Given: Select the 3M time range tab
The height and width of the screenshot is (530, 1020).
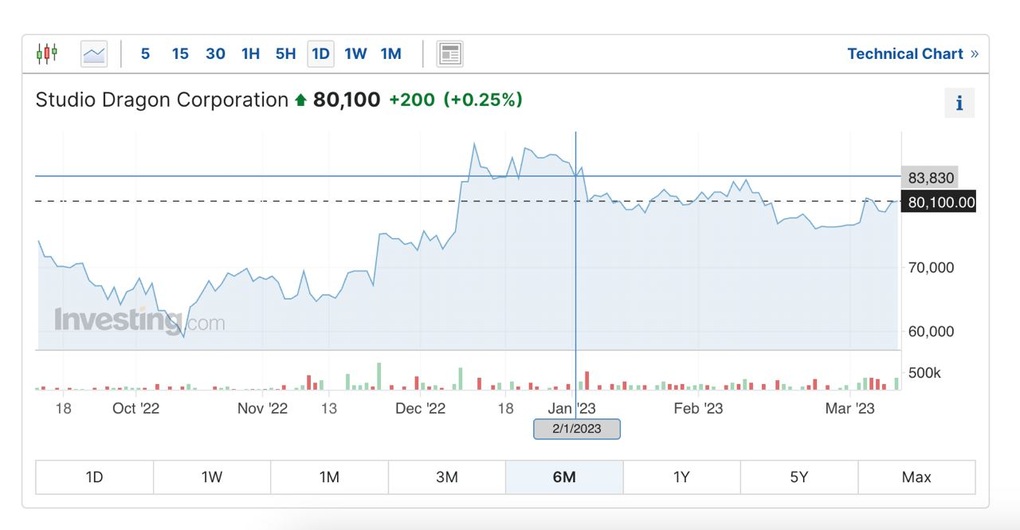Looking at the screenshot, I should point(447,477).
